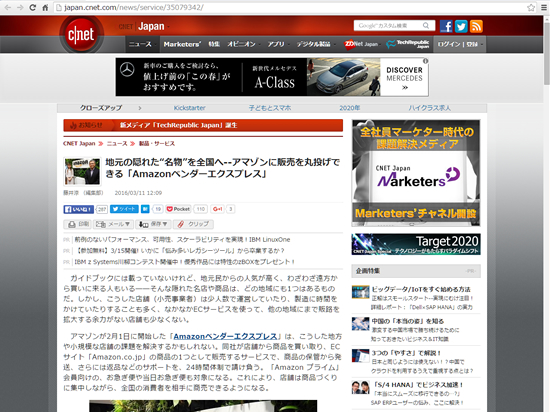Open ビッグデータ/IoTをすぐ始める方法 link
The width and height of the screenshot is (550, 412).
(x=421, y=289)
